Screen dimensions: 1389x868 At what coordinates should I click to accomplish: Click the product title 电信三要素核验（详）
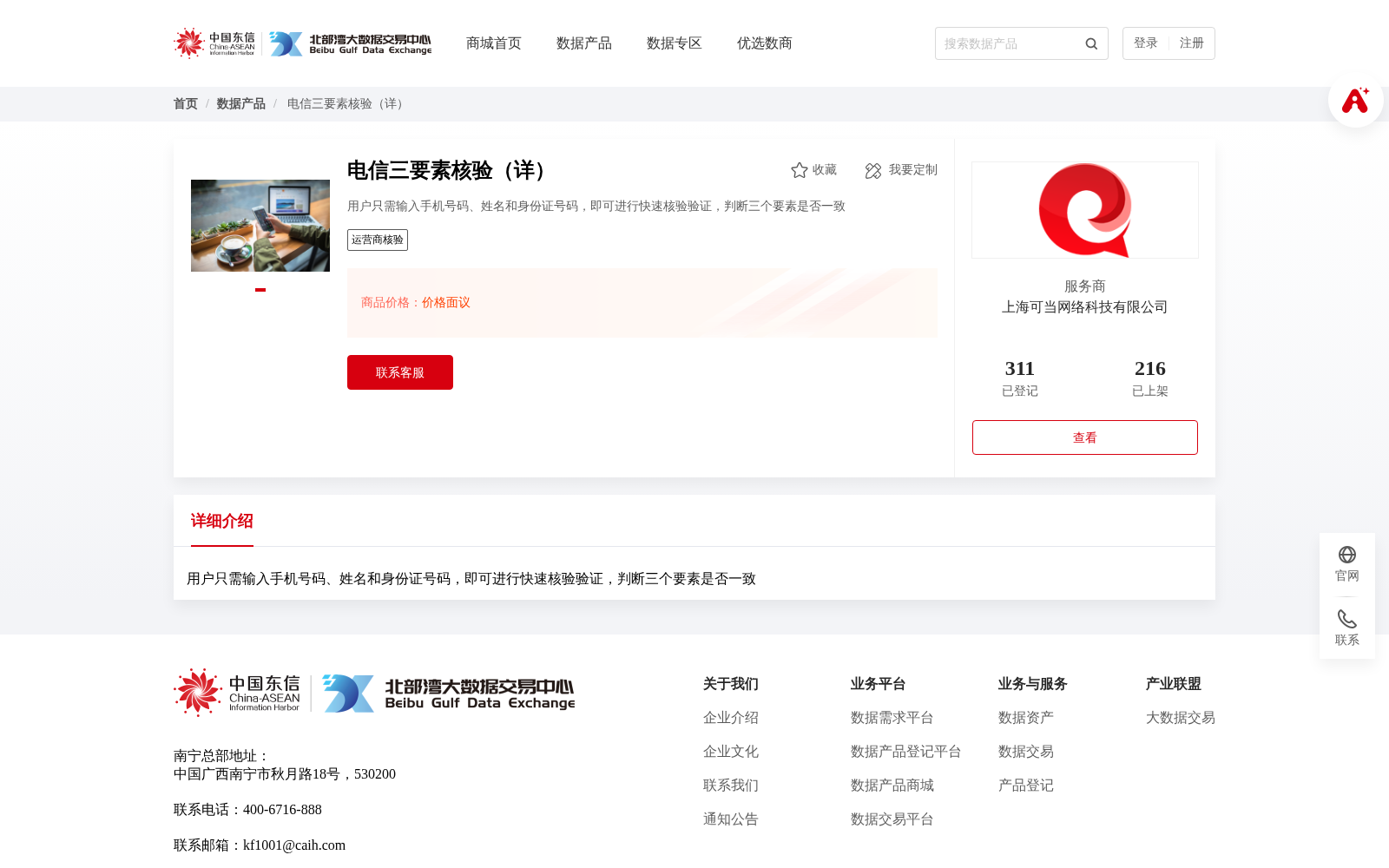(451, 171)
